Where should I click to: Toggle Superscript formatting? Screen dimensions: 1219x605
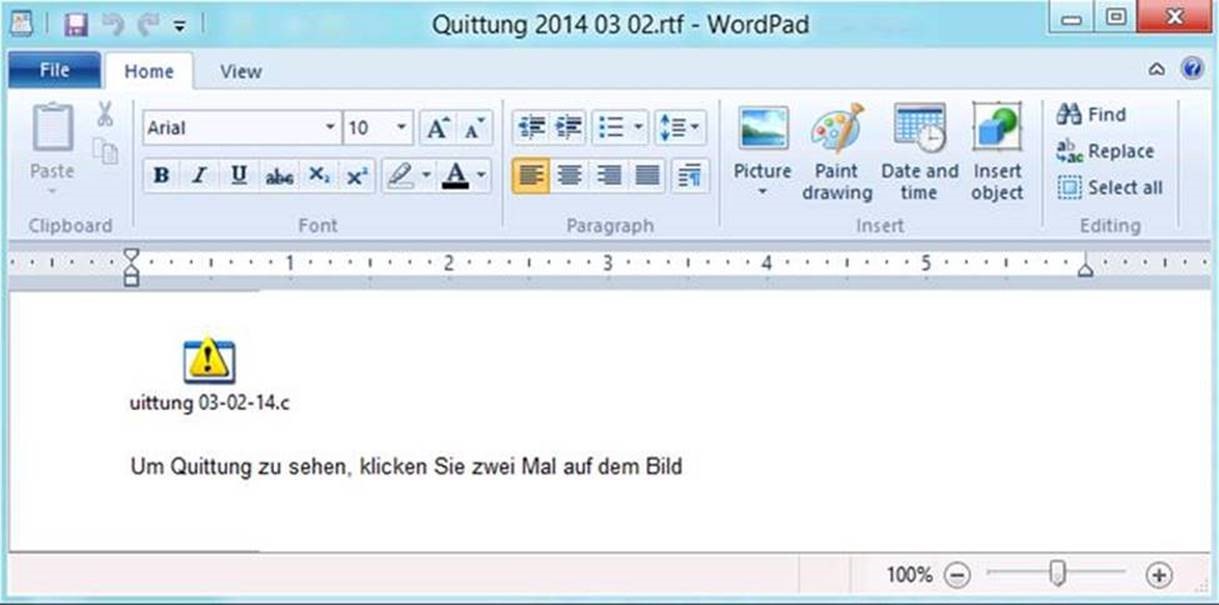[x=356, y=176]
